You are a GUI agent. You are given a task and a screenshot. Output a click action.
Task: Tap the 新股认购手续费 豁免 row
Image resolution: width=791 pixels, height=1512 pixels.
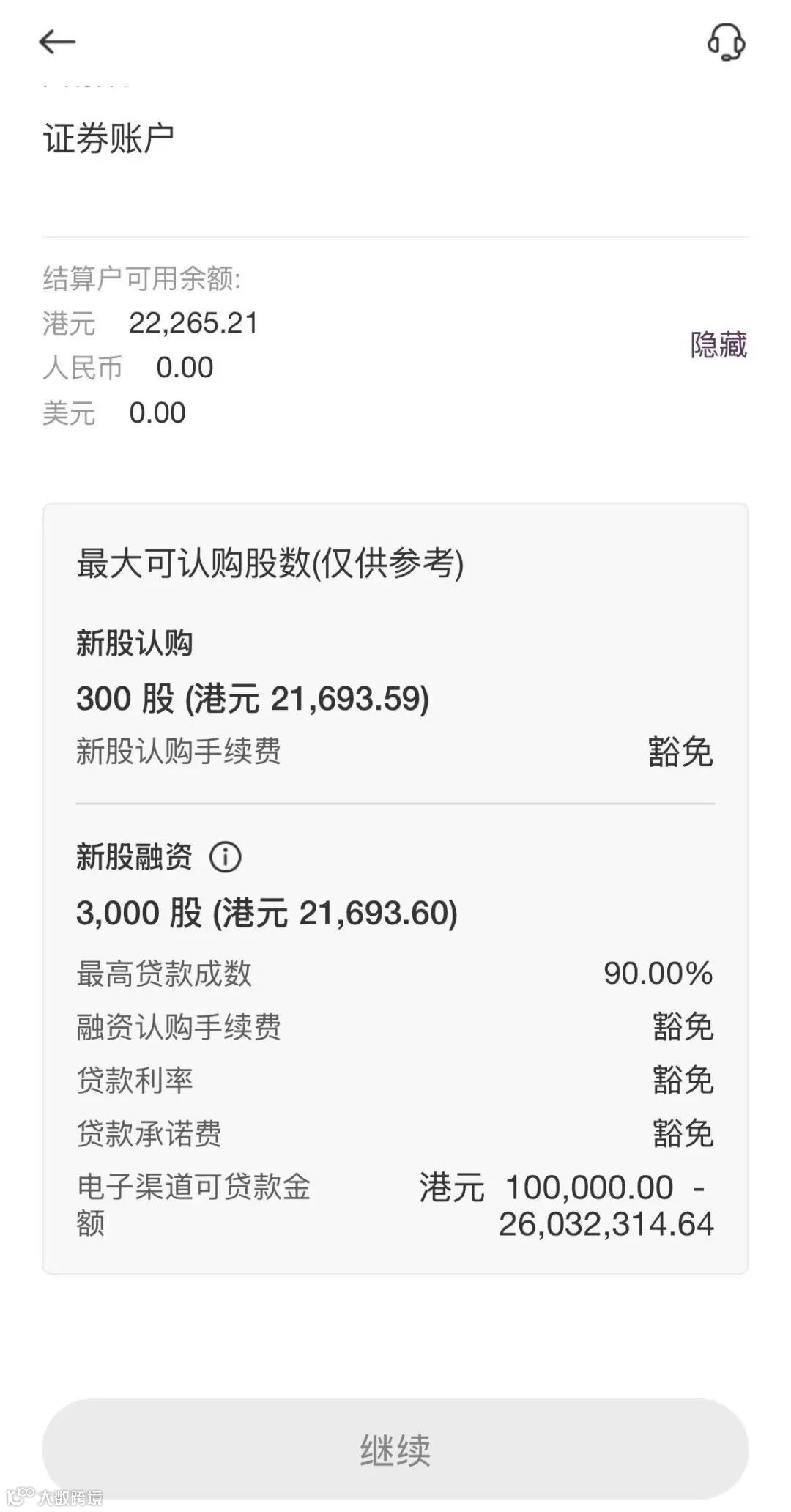click(395, 752)
